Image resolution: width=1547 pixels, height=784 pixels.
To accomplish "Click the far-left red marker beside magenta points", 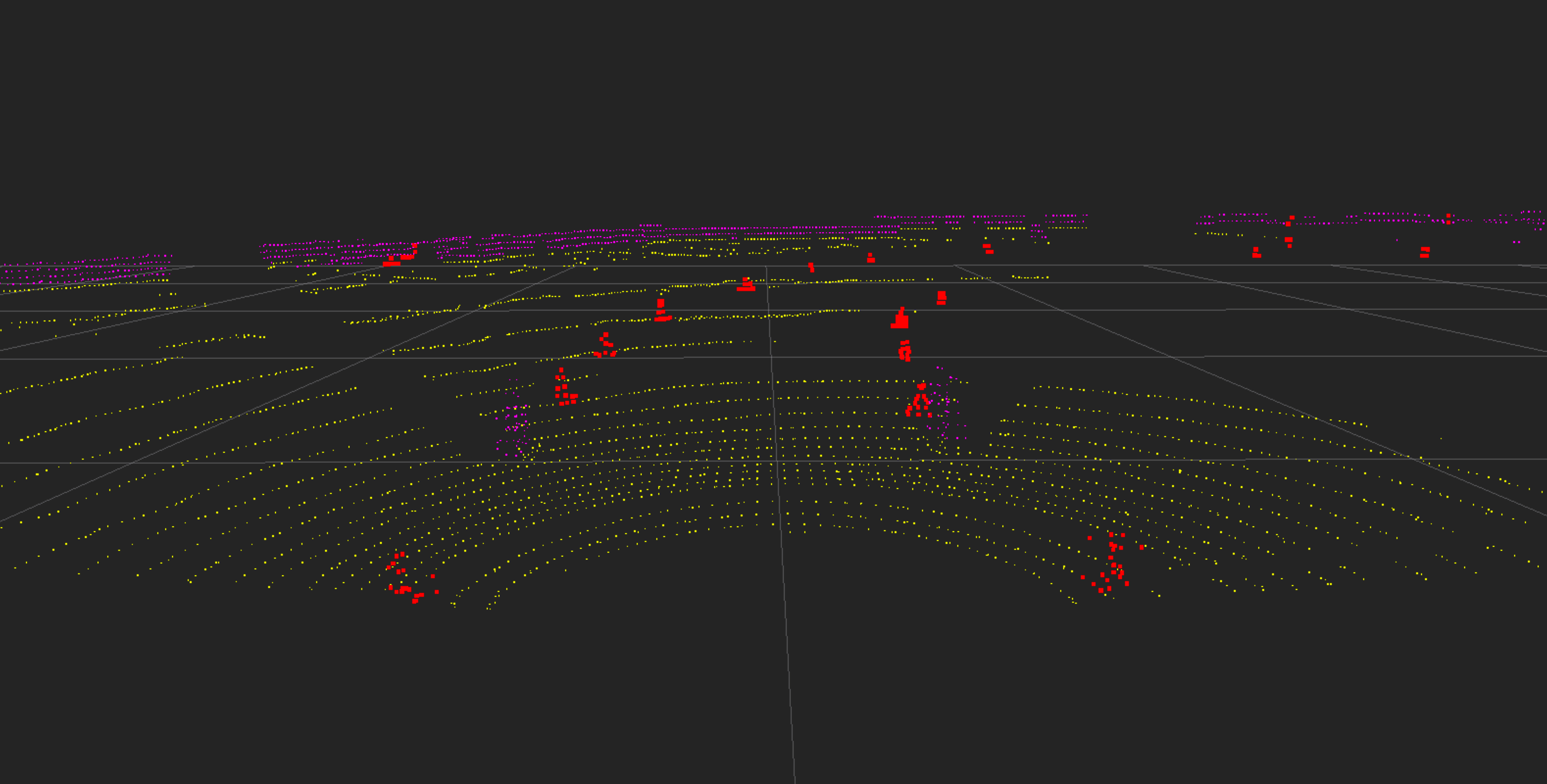I will pyautogui.click(x=392, y=261).
